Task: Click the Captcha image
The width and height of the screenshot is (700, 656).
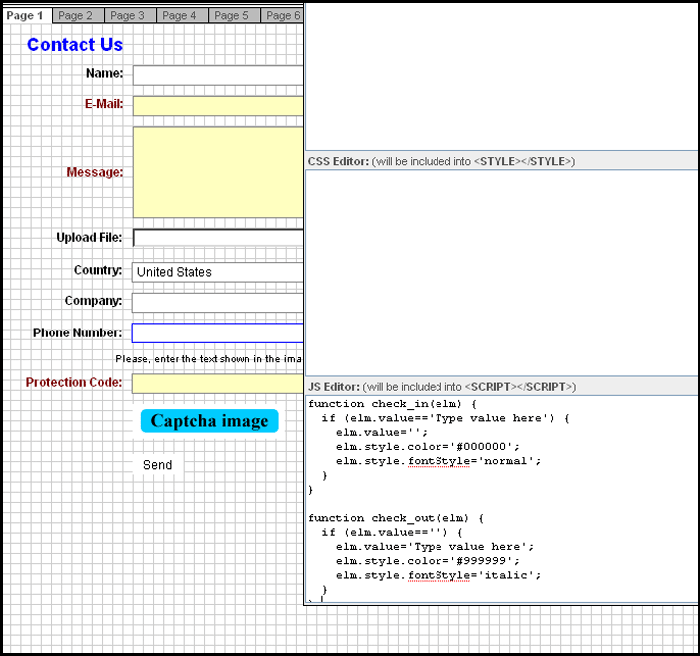Action: click(209, 421)
